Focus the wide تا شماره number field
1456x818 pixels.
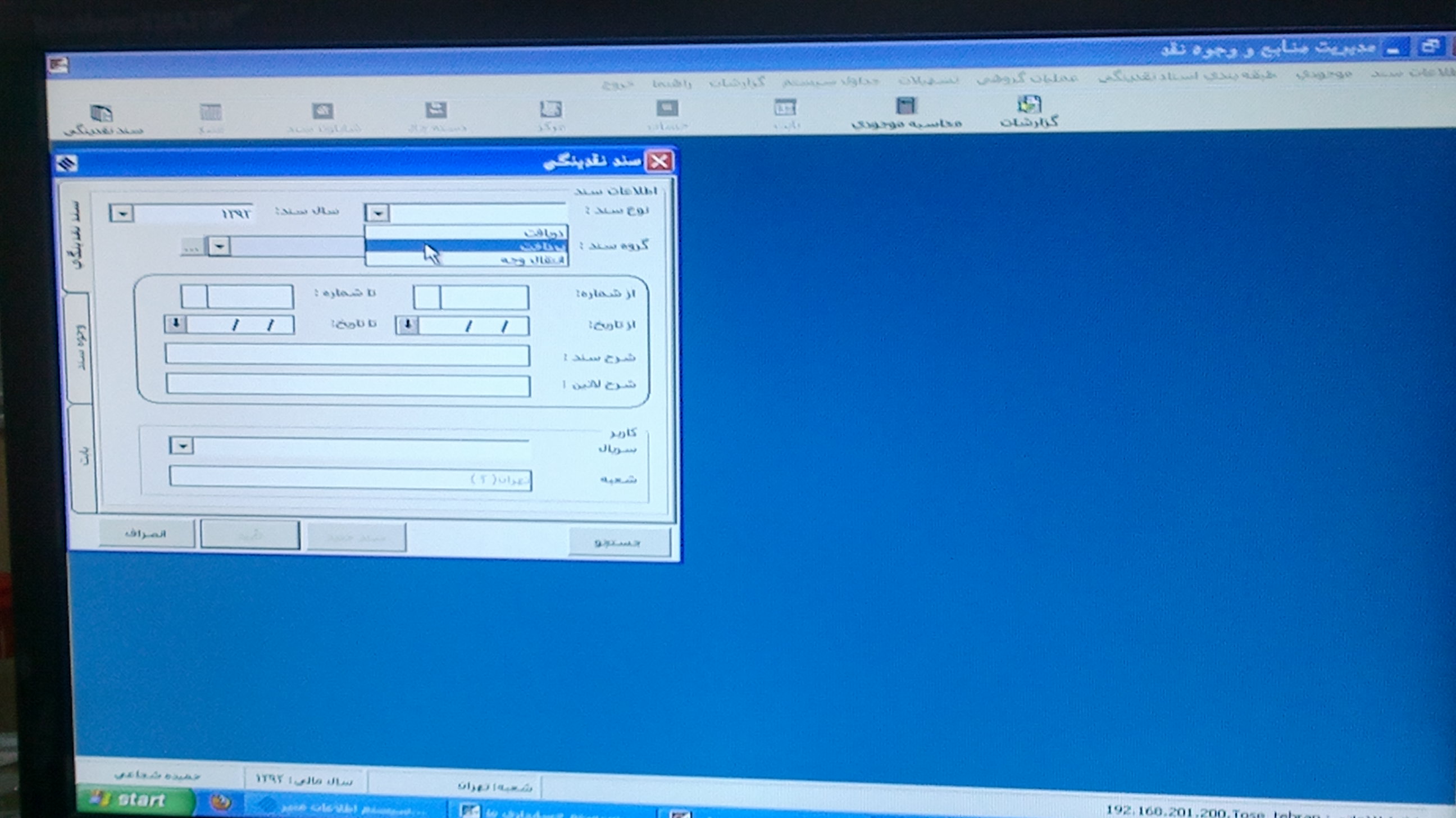[x=251, y=296]
